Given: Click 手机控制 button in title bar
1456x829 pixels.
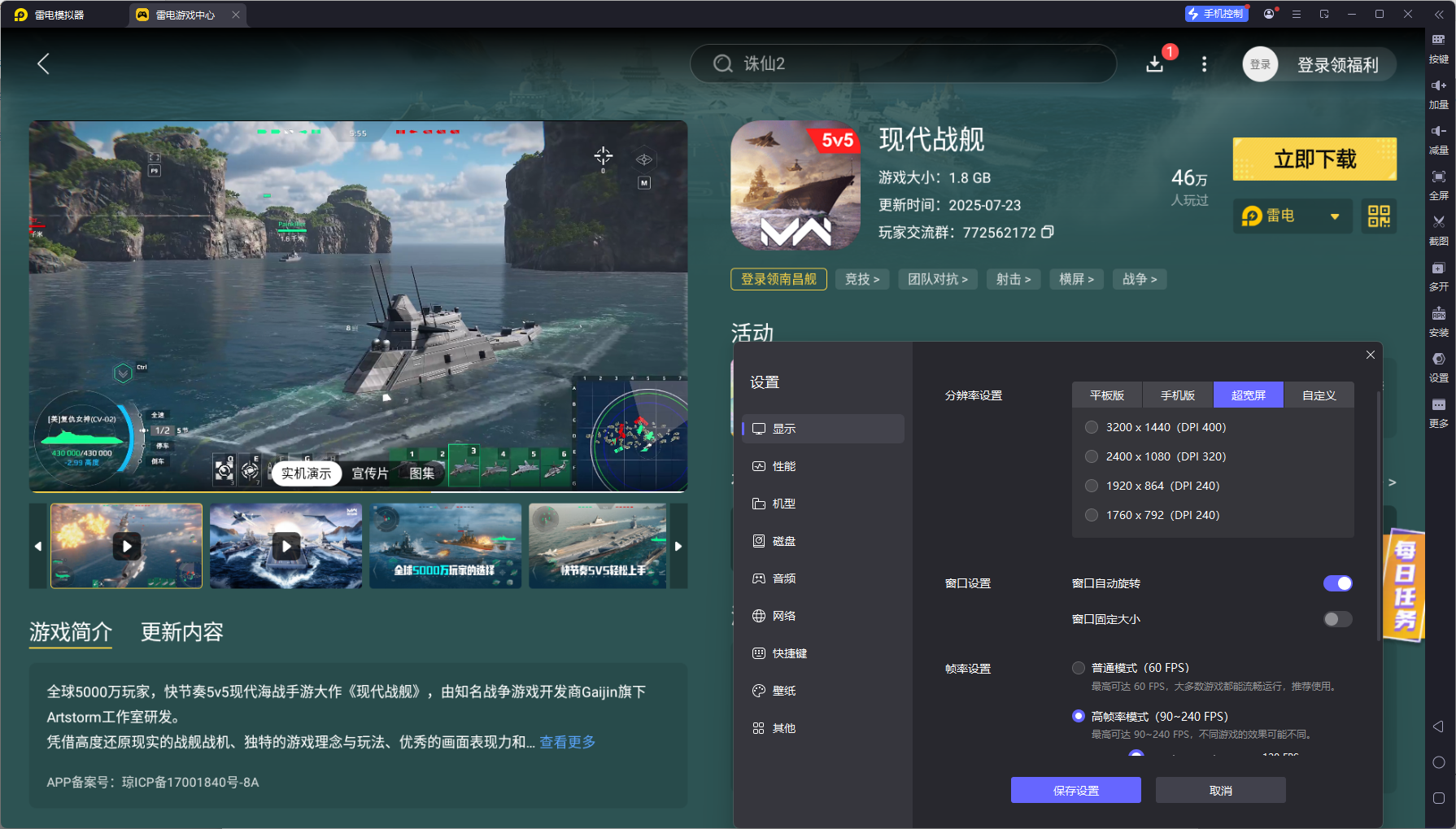Looking at the screenshot, I should (1217, 14).
